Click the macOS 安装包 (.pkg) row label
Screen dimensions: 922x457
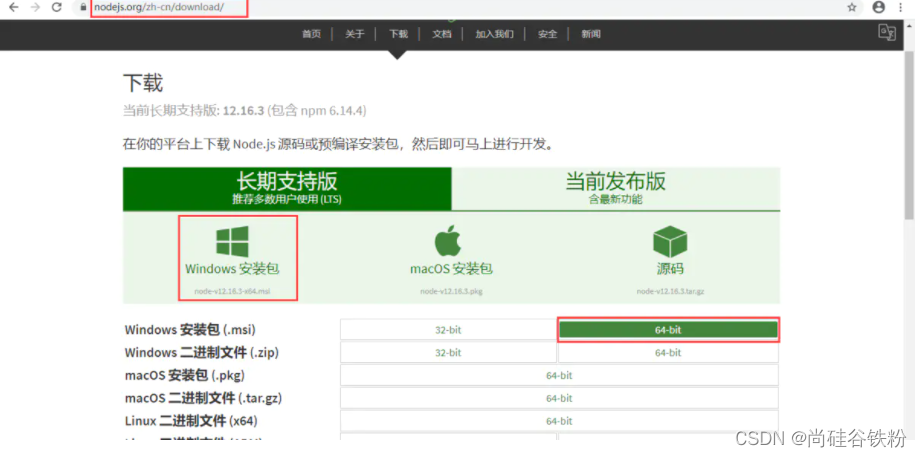coord(185,375)
